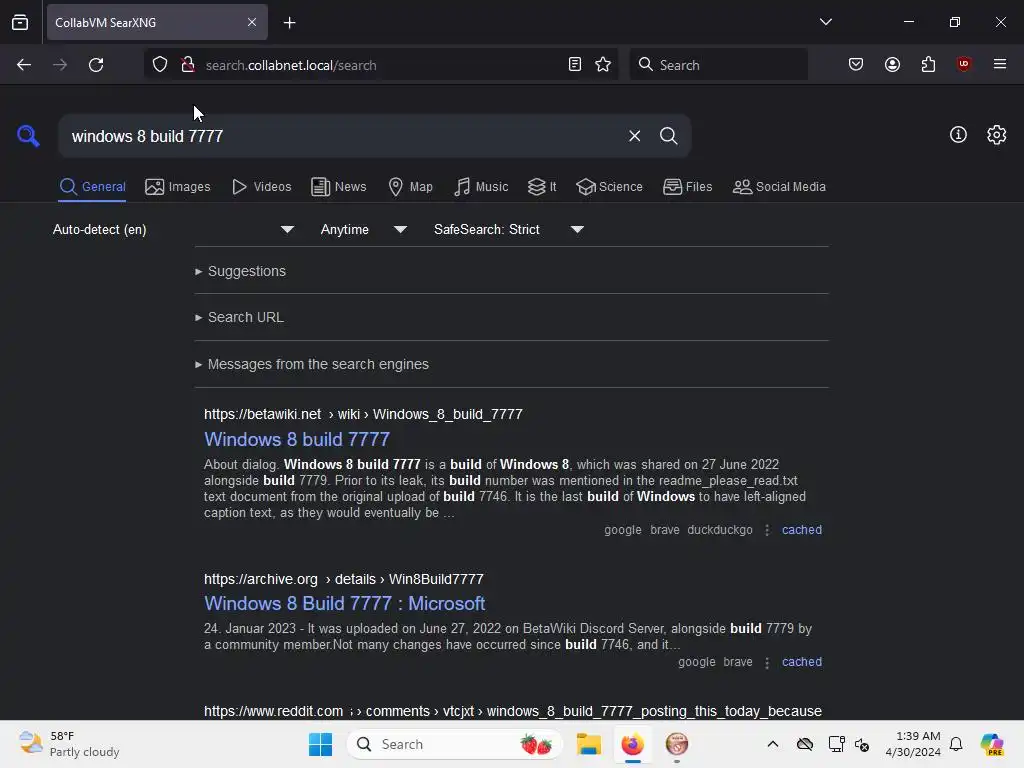Open the weather widget Partly cloudy
Screen dimensions: 1024x768
(69, 744)
